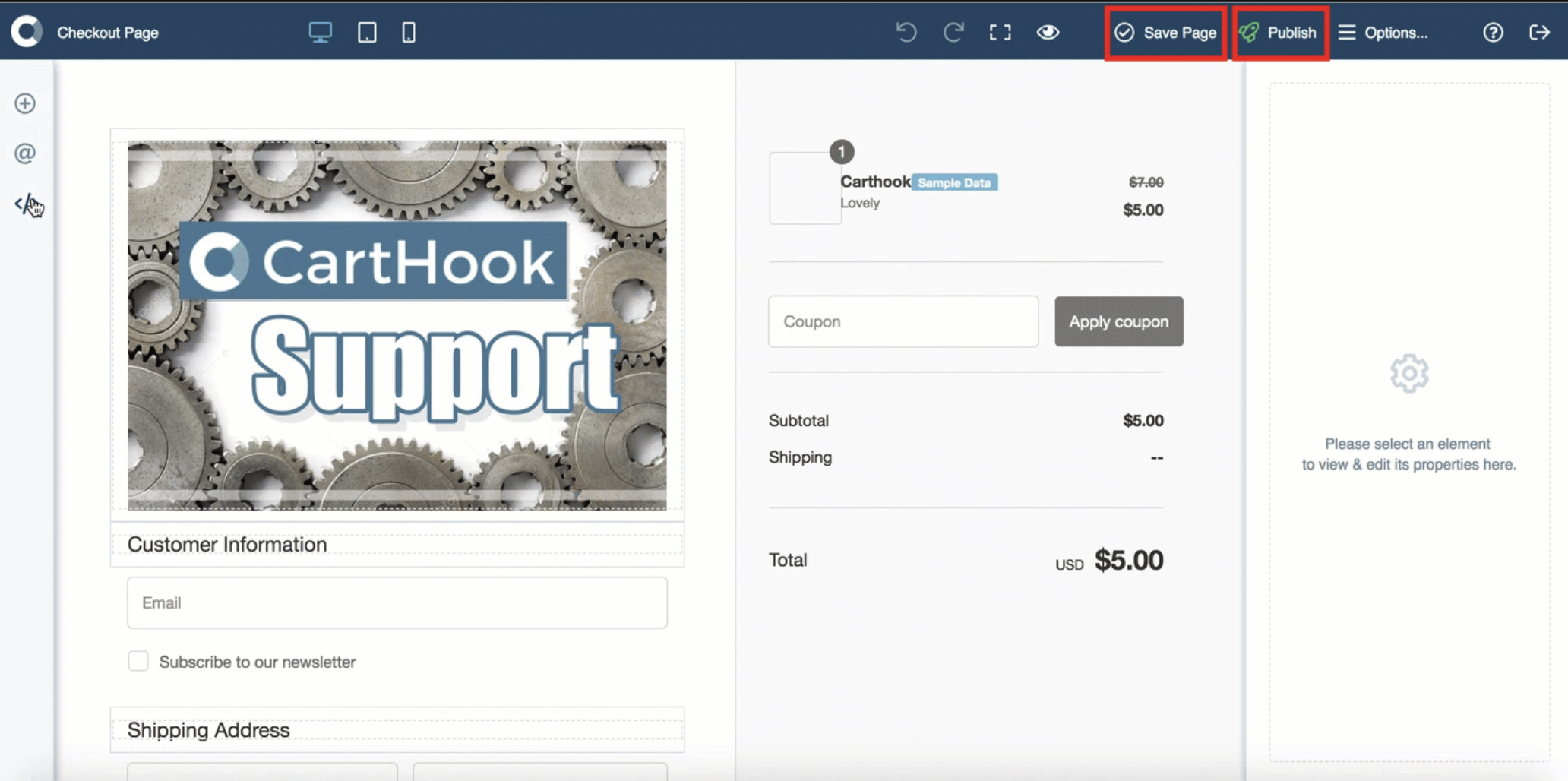The height and width of the screenshot is (781, 1568).
Task: Save the page
Action: pyautogui.click(x=1165, y=33)
